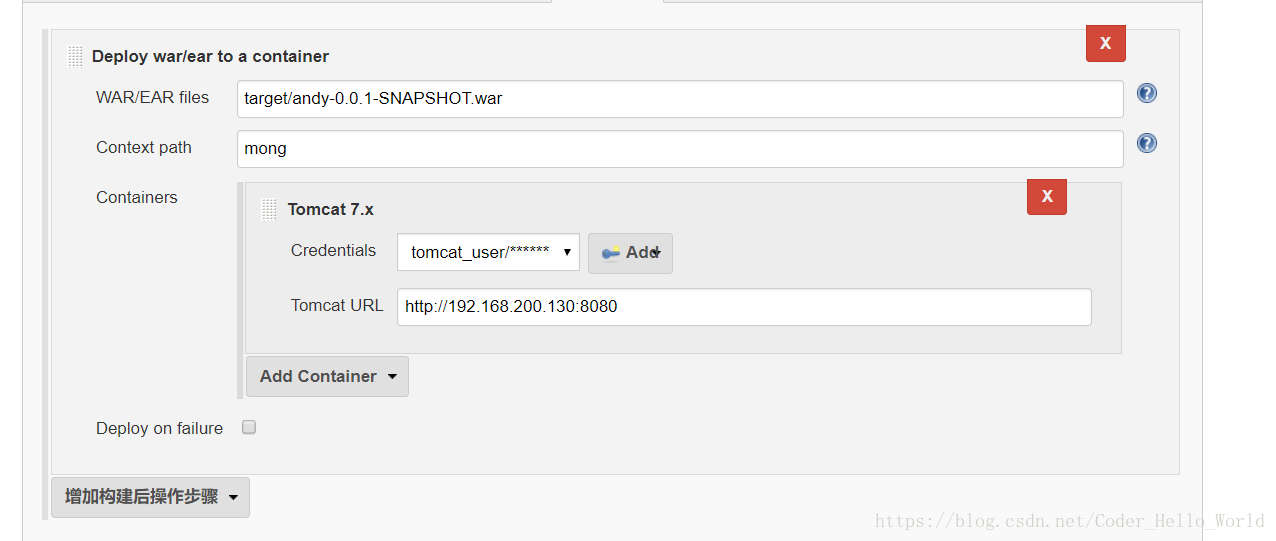
Task: Delete the Deploy war/ear step
Action: point(1106,43)
